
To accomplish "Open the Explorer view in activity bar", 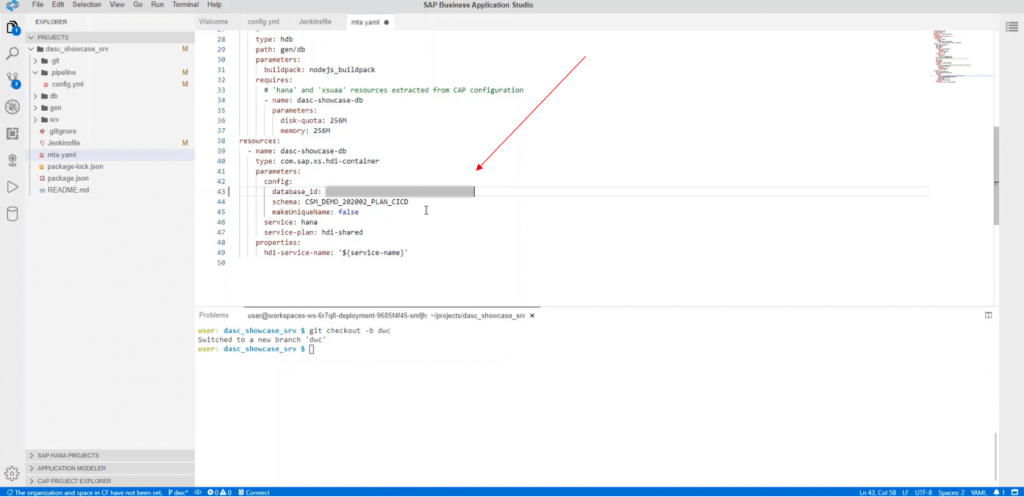I will coord(12,28).
